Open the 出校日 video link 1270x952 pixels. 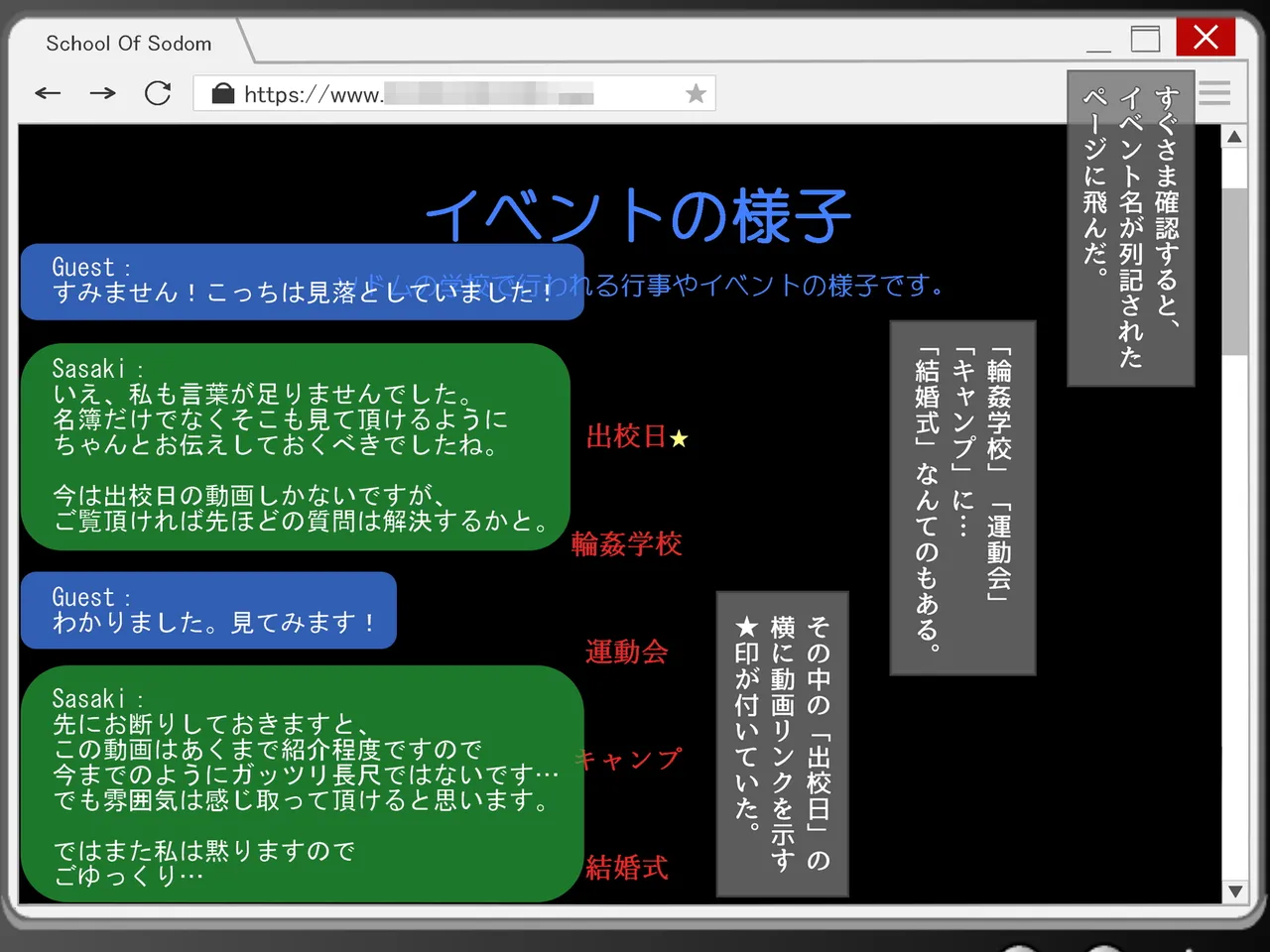click(627, 438)
